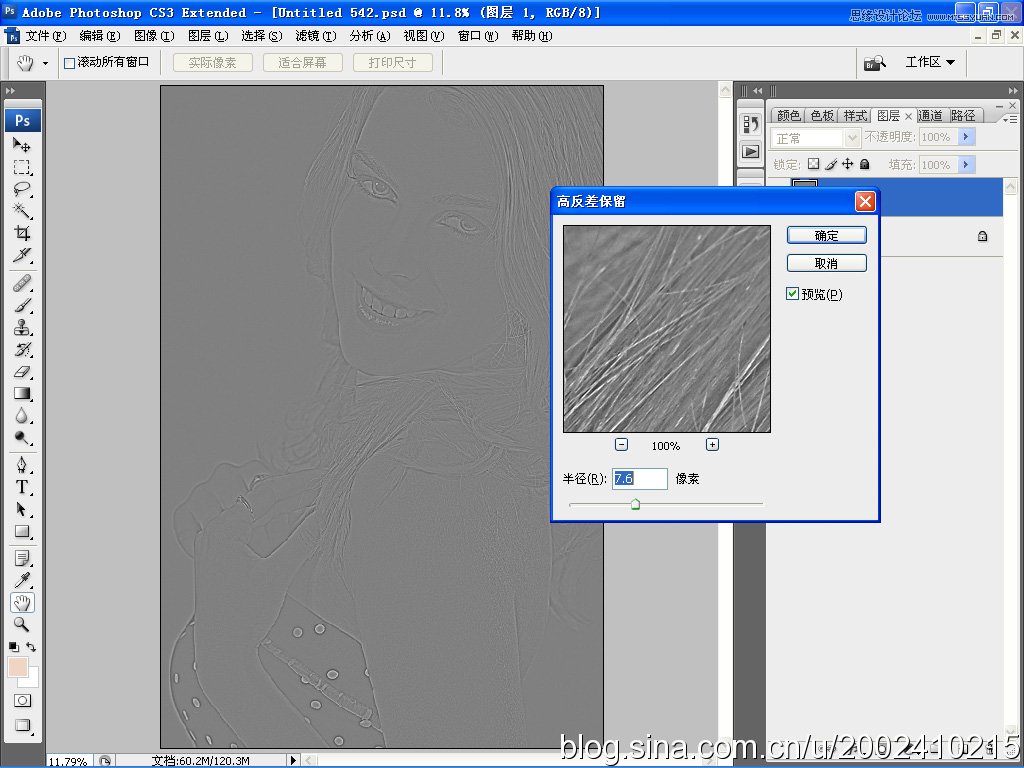The height and width of the screenshot is (768, 1024).
Task: Select the Eraser tool
Action: (22, 372)
